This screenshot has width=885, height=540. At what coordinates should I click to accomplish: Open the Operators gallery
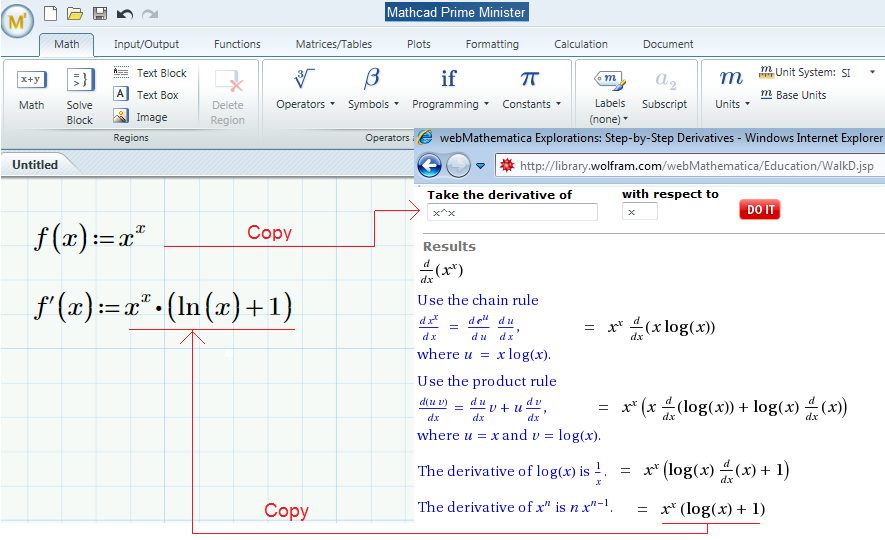[x=305, y=90]
